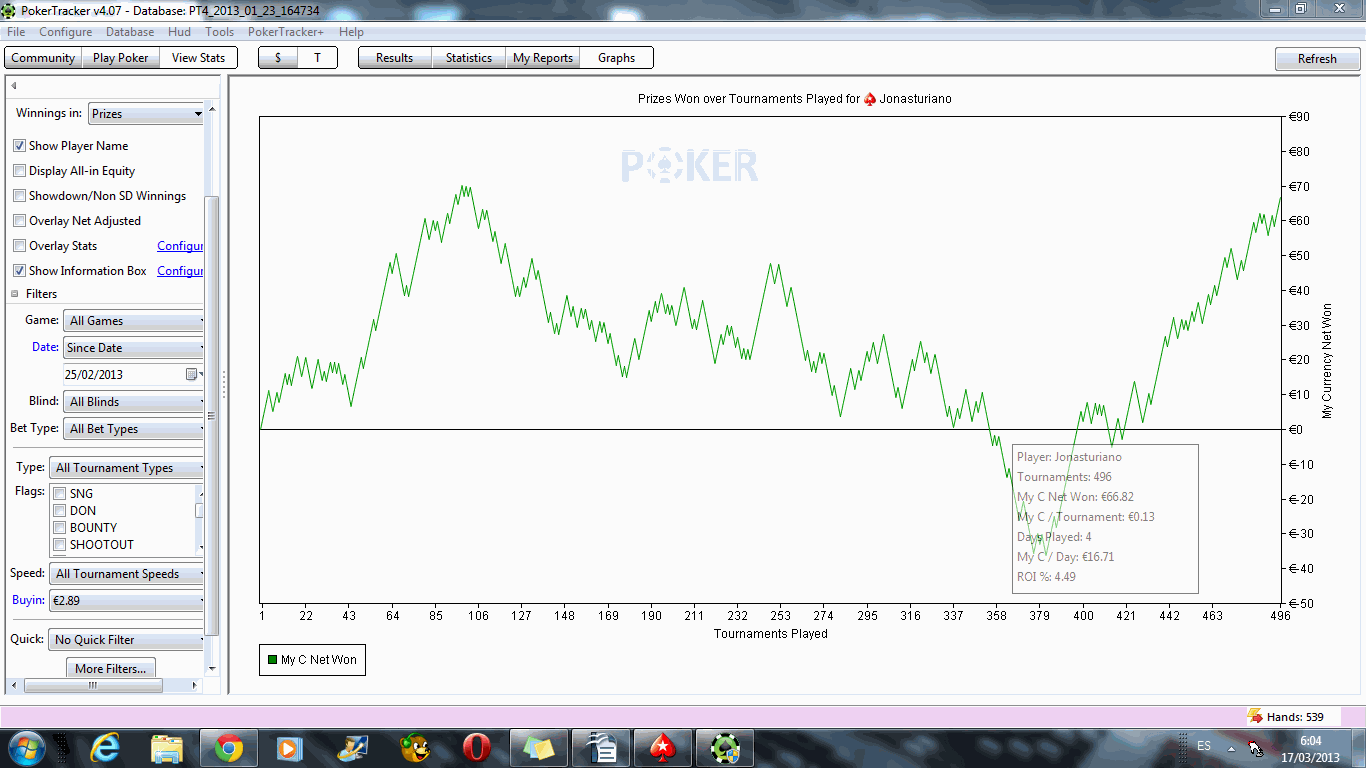Click Configure link beside Overlay Stats
The height and width of the screenshot is (768, 1366).
click(180, 246)
